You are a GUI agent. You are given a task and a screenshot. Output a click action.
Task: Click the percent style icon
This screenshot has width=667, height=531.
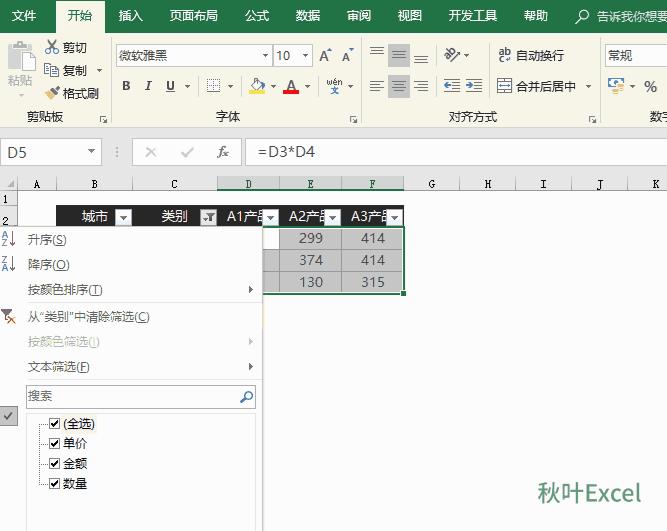tap(650, 87)
